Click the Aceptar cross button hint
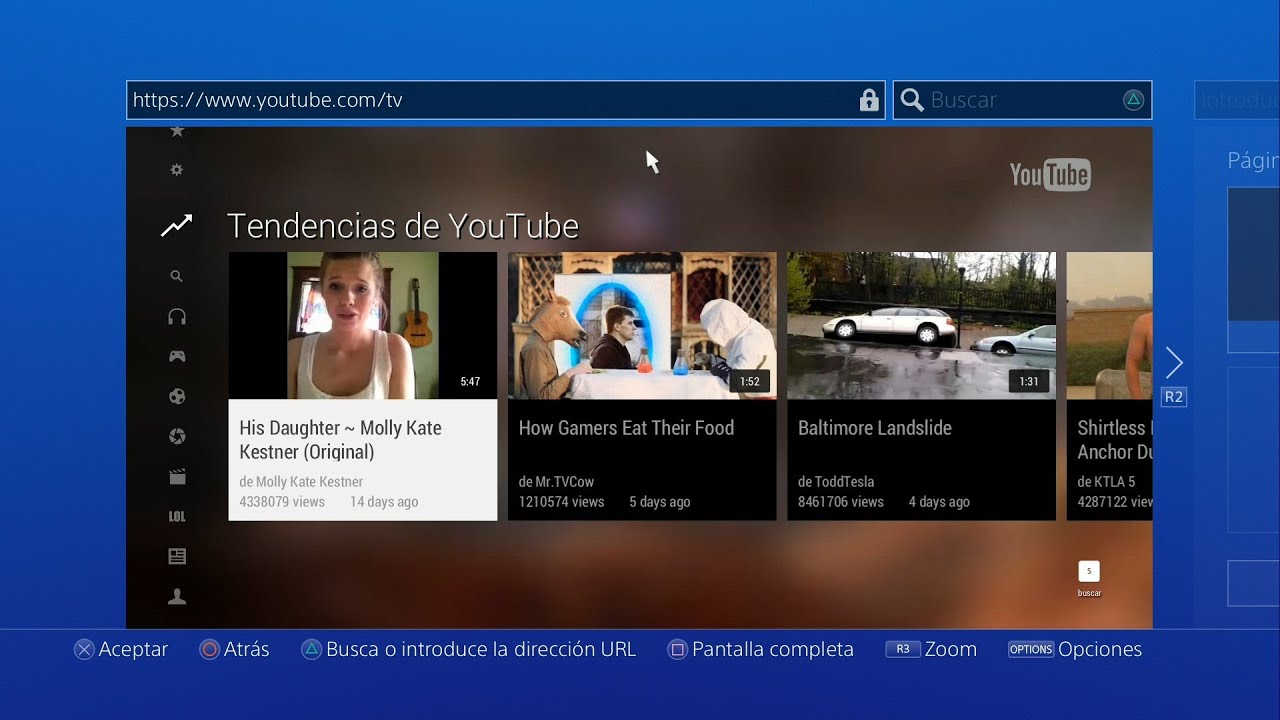This screenshot has width=1280, height=720. pos(121,649)
